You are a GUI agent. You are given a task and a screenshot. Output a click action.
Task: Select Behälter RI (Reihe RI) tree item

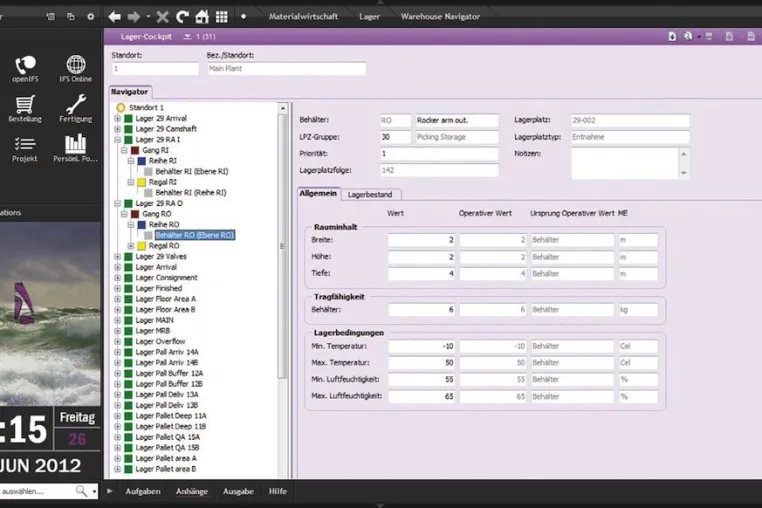coord(191,193)
